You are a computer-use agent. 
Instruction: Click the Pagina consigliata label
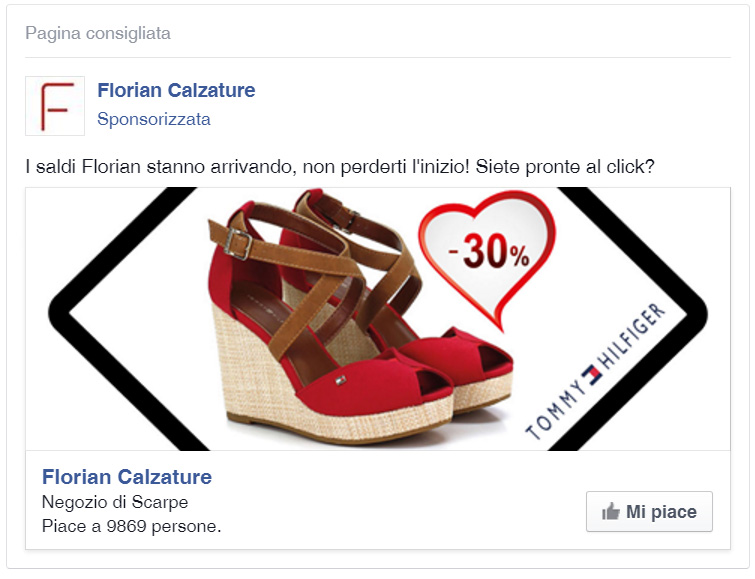[x=98, y=33]
